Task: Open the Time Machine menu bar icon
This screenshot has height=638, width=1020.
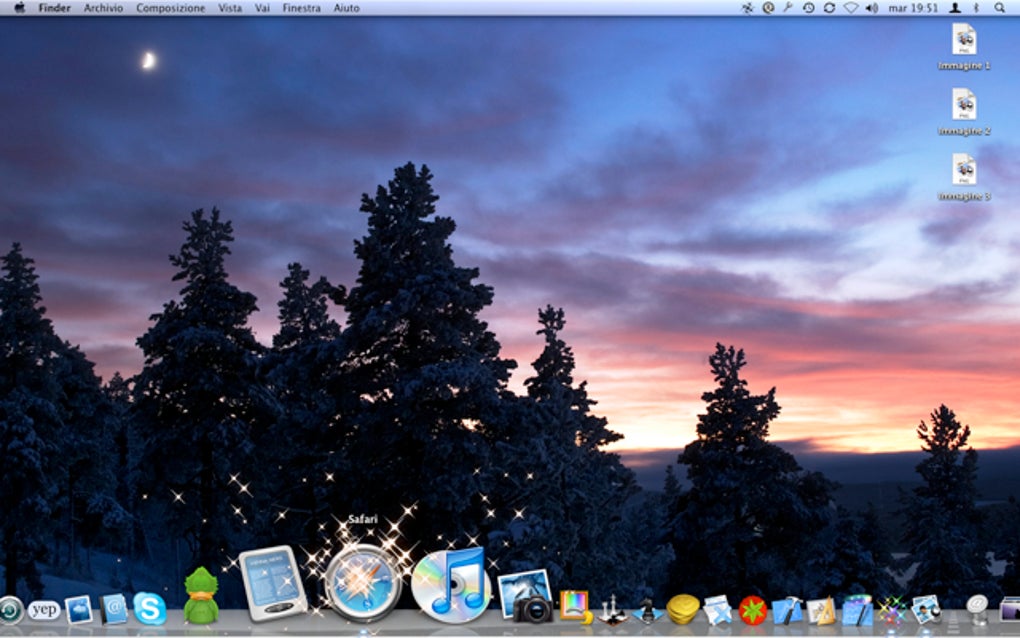Action: [809, 8]
